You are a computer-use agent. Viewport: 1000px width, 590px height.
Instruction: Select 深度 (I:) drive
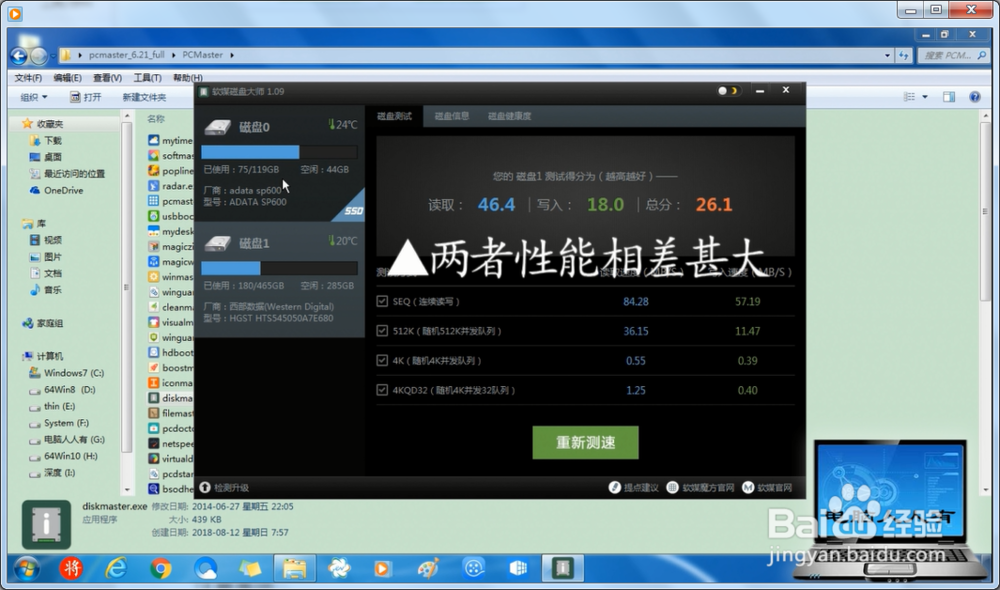(52, 472)
